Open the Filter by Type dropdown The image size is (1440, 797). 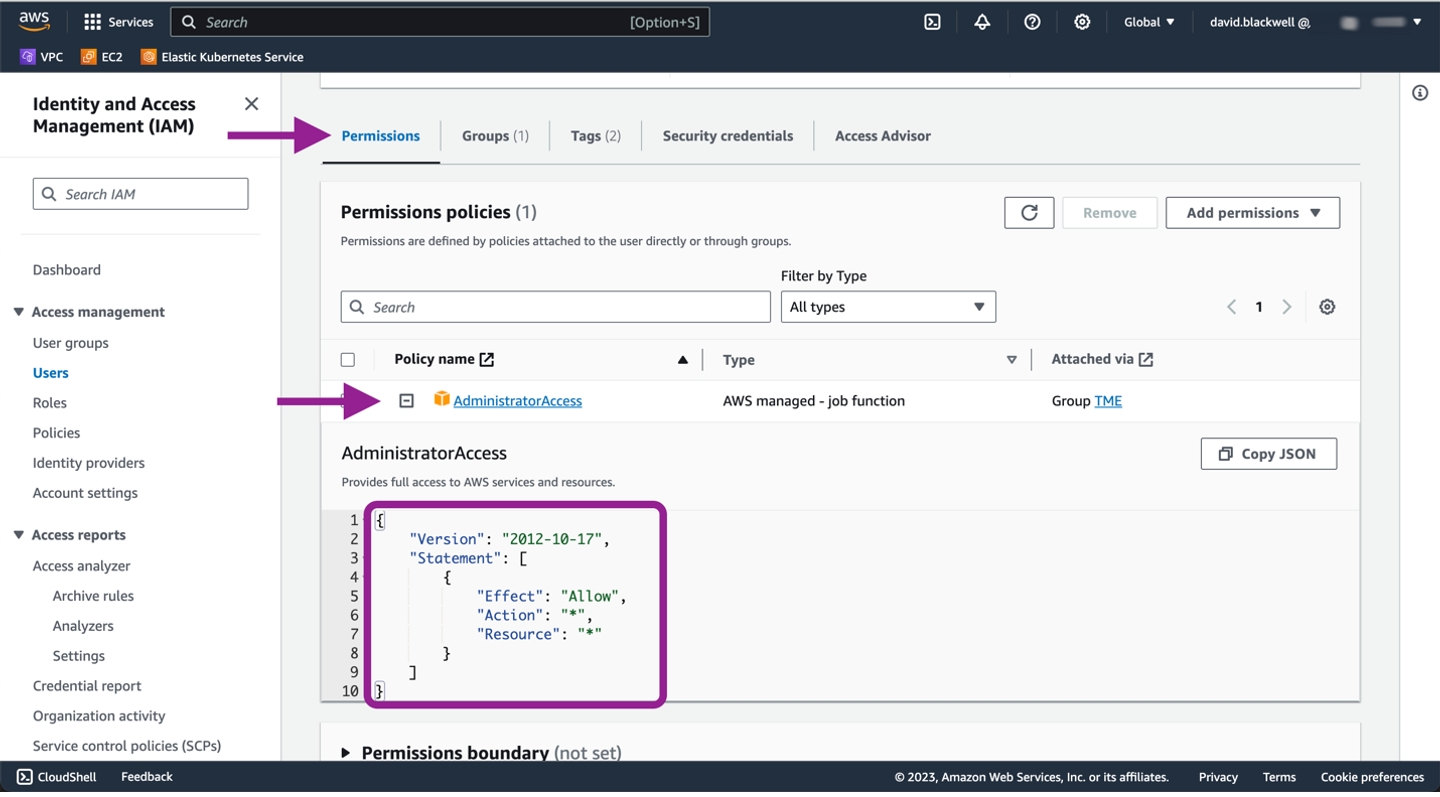(x=887, y=307)
